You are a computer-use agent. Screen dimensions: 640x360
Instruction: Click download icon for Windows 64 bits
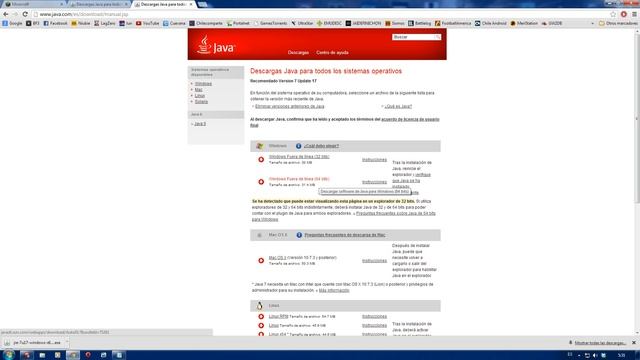(x=261, y=182)
